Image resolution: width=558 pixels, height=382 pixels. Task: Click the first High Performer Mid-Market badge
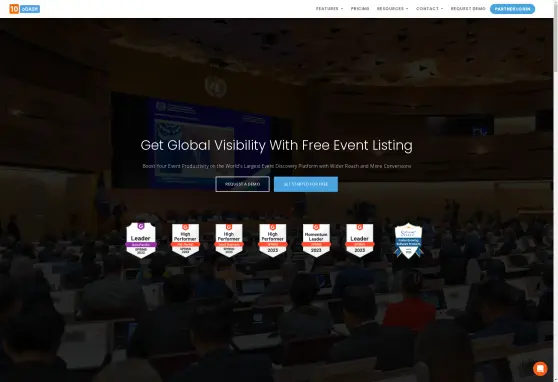pos(185,240)
